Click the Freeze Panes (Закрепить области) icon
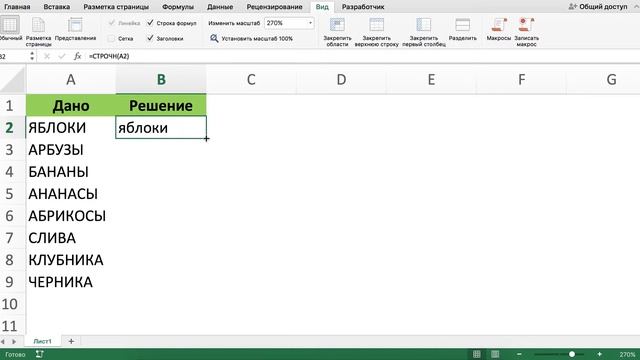 point(337,25)
